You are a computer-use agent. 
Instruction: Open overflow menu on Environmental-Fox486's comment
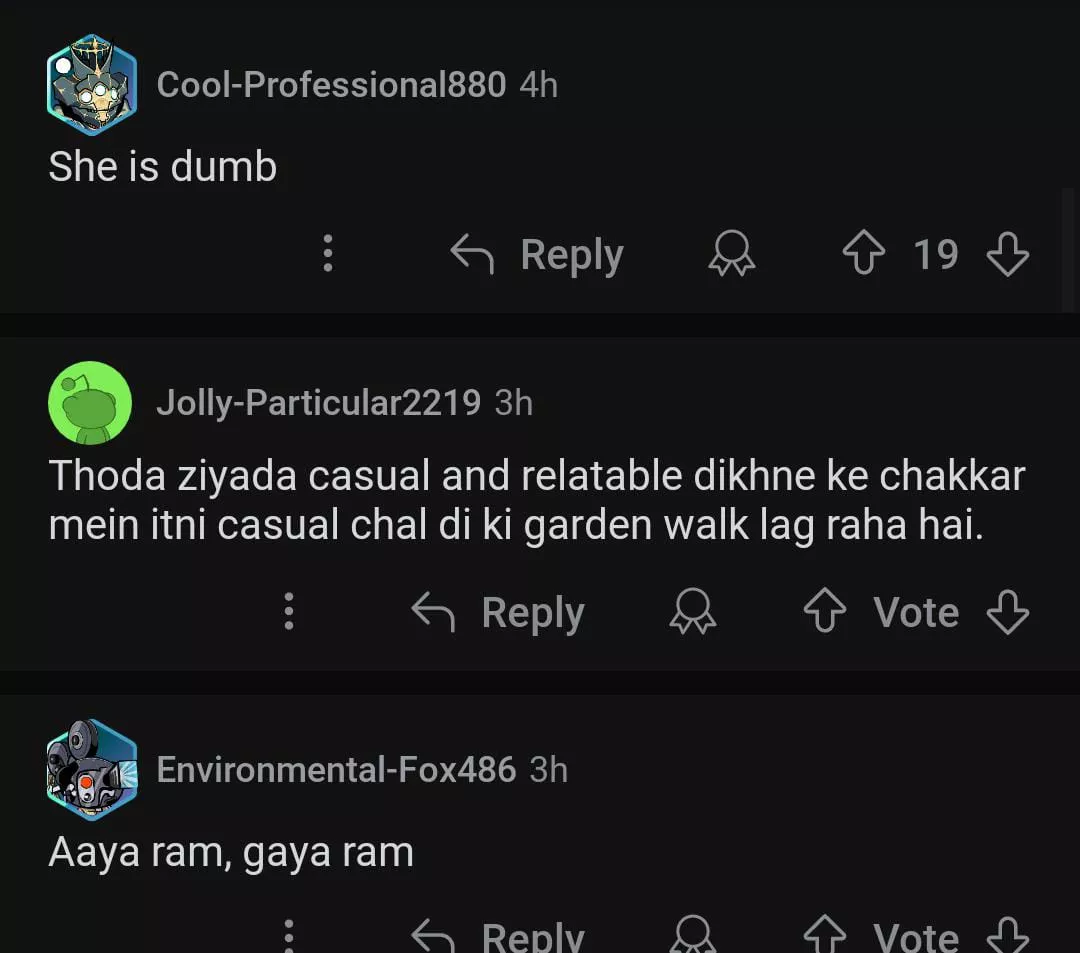(289, 936)
